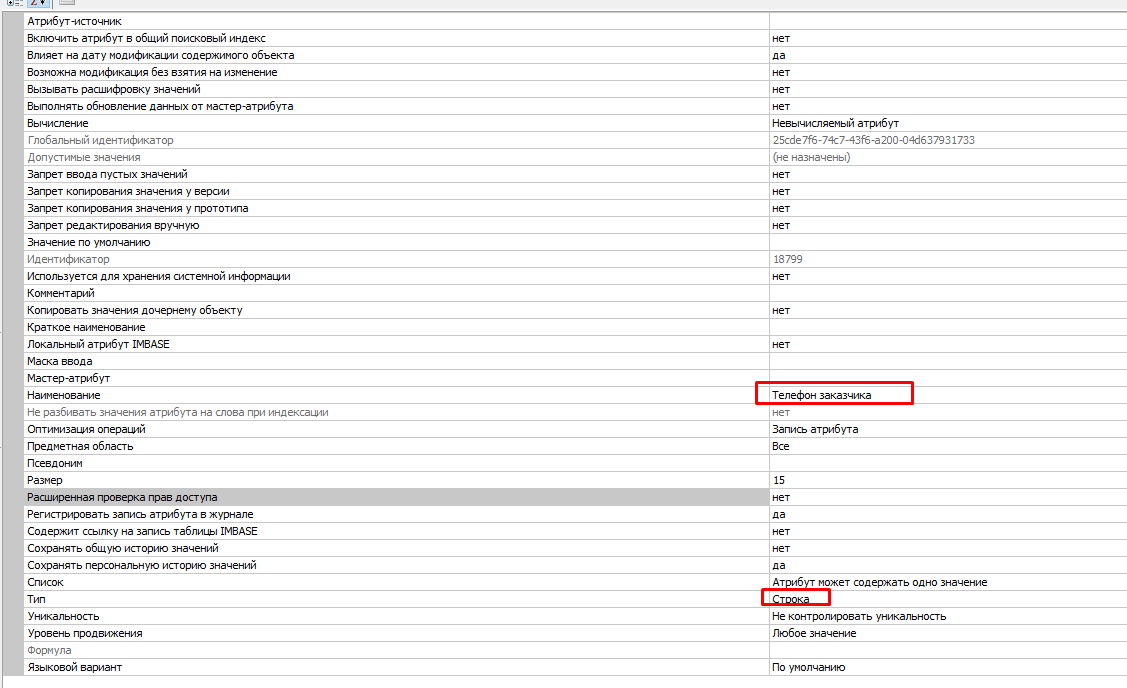This screenshot has height=688, width=1127.
Task: Edit 'Наименование' value 'Телефон заказчика'
Action: point(822,395)
